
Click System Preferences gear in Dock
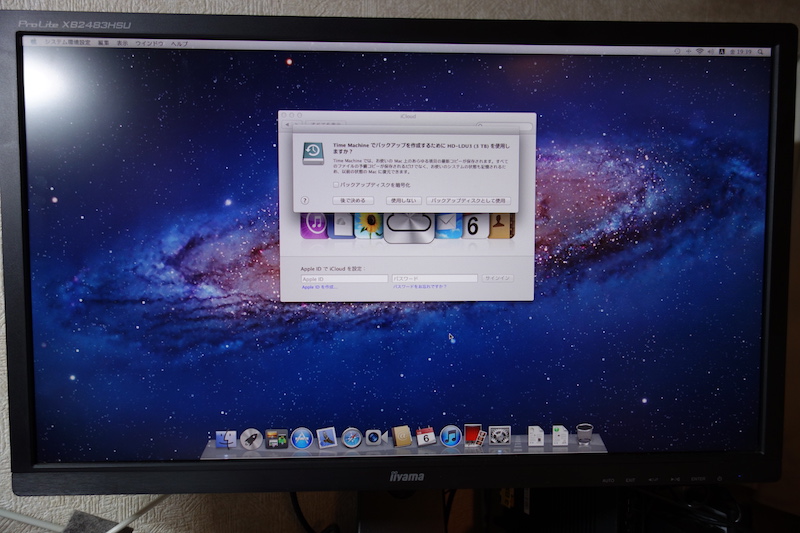tap(499, 436)
